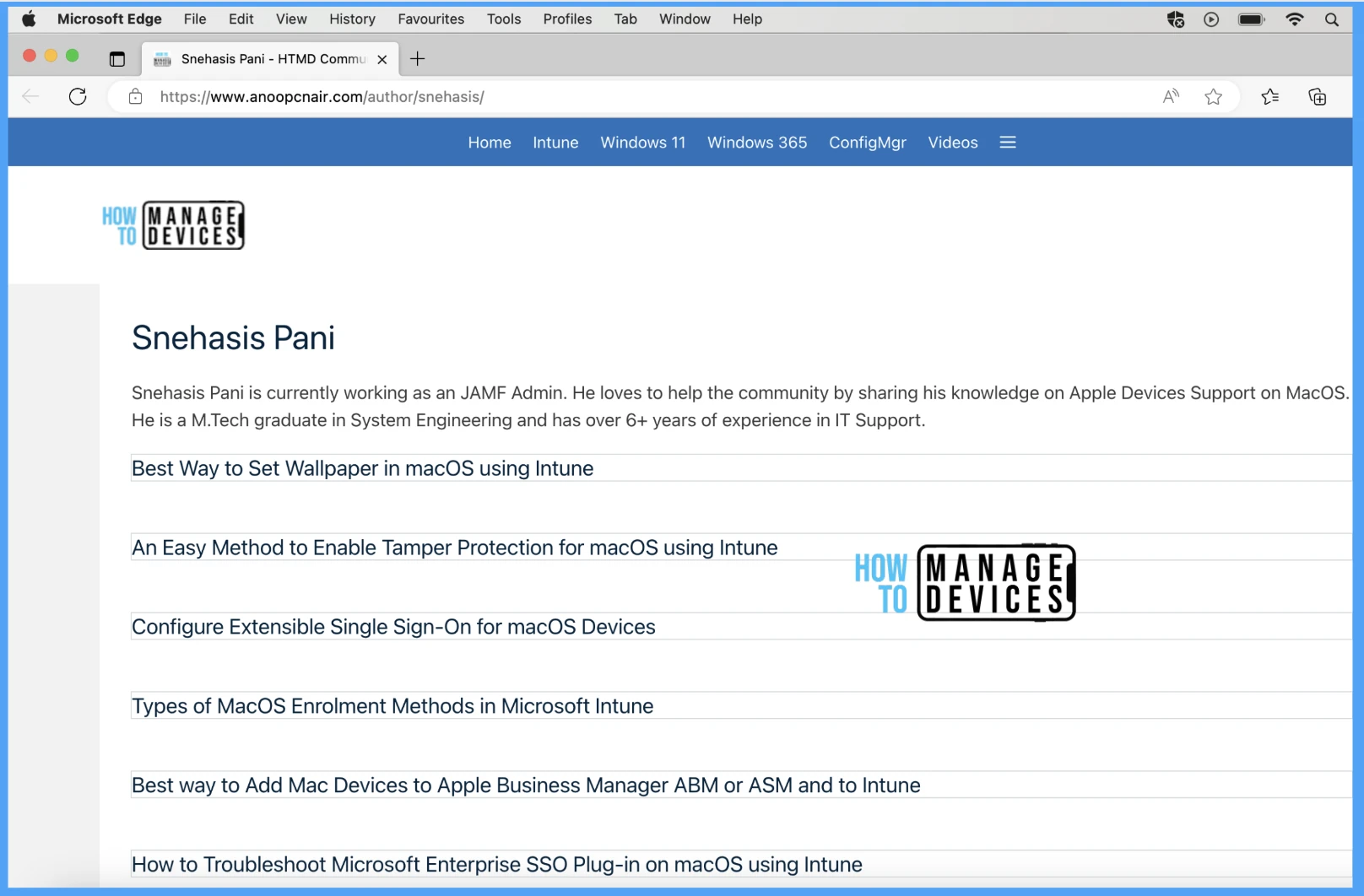
Task: Open Types of MacOS Enrolment Methods article
Action: 392,706
